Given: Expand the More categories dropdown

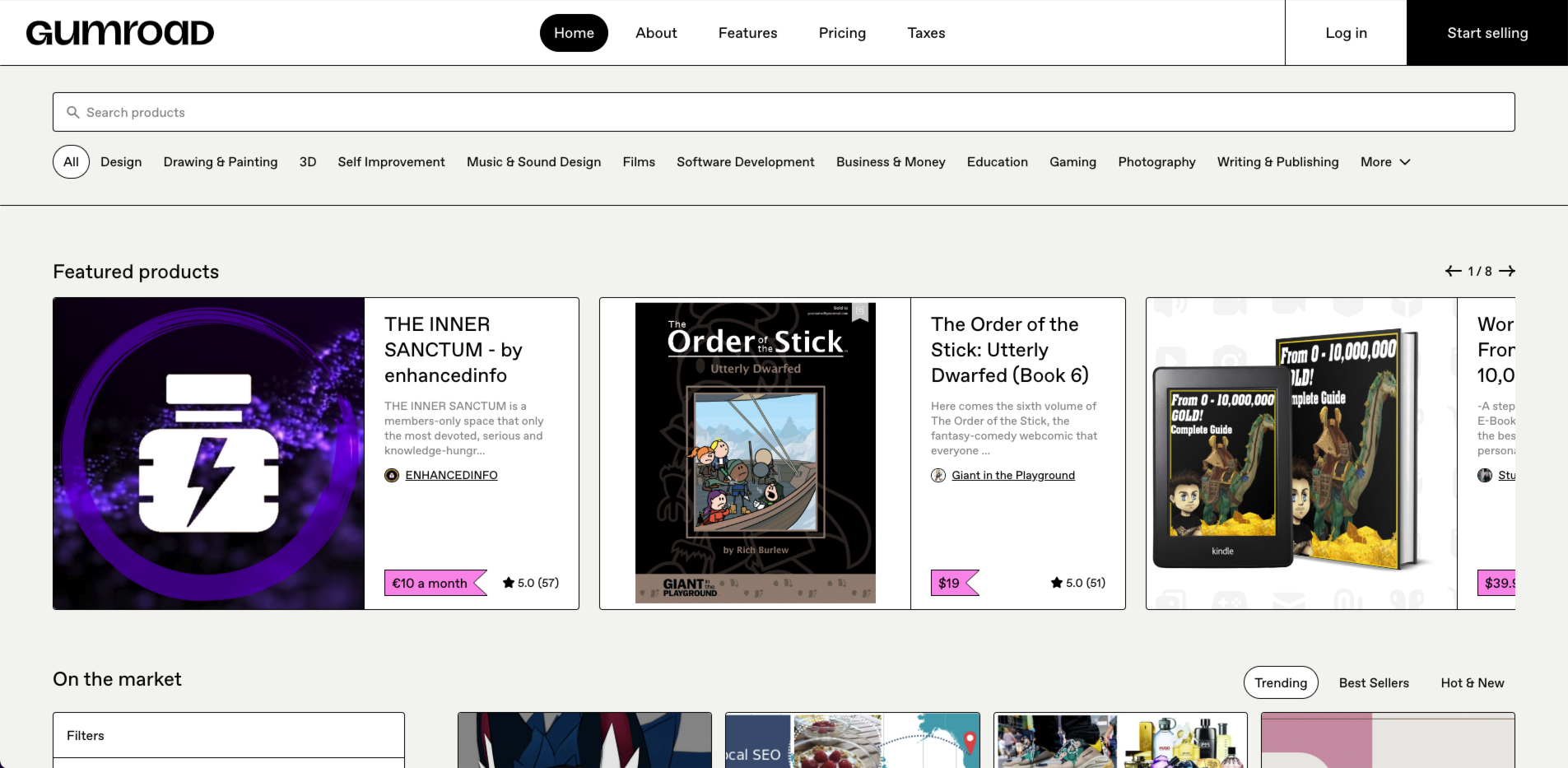Looking at the screenshot, I should [1385, 162].
